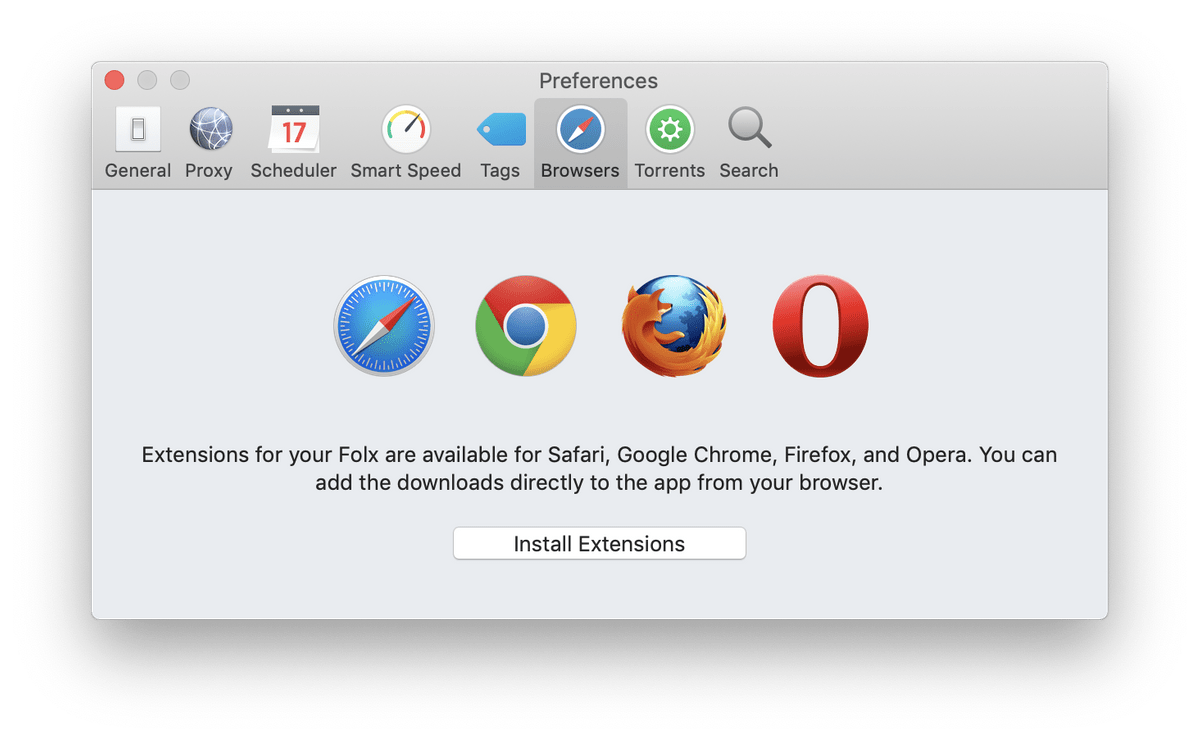Screen dimensions: 1200x741
Task: Select the Smart Speed gauge icon
Action: pos(406,130)
